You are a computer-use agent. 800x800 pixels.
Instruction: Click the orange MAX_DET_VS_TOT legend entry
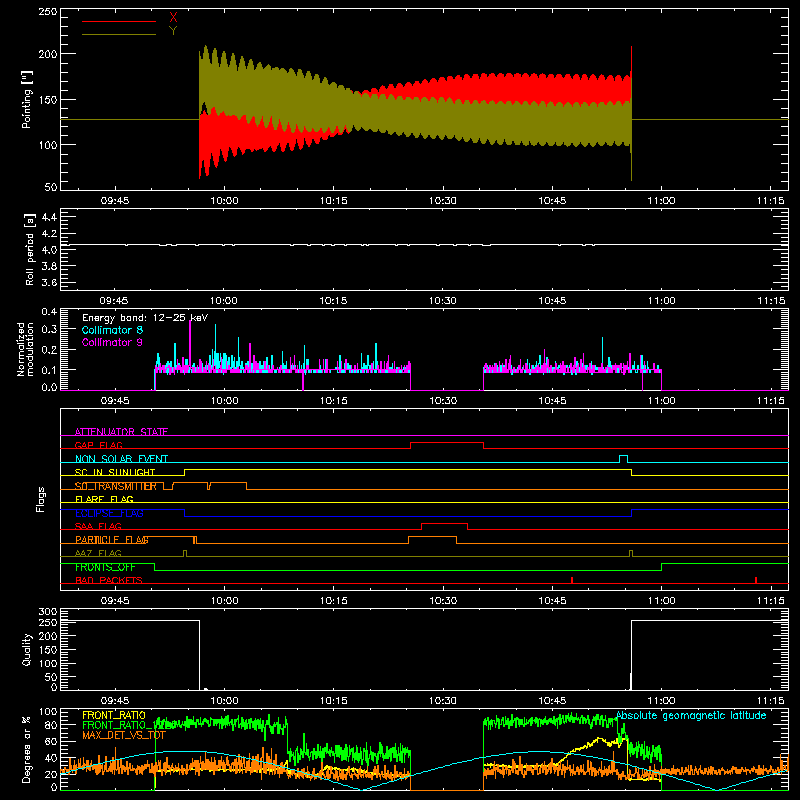pyautogui.click(x=124, y=735)
